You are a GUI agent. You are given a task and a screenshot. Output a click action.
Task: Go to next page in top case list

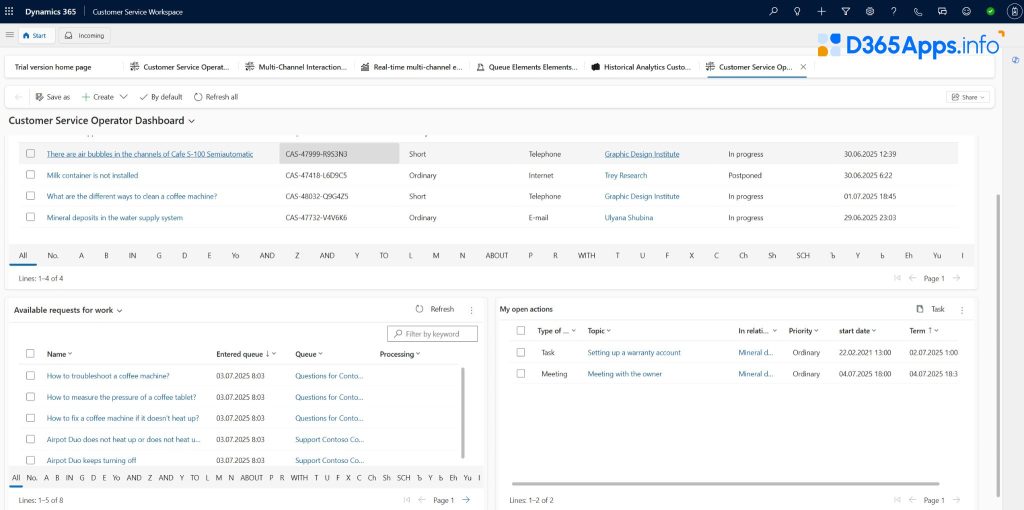(956, 278)
